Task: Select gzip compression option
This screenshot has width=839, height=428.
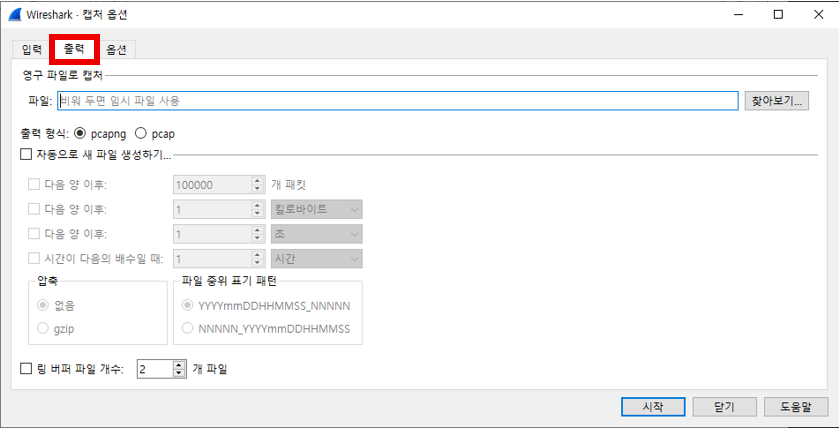Action: point(42,328)
